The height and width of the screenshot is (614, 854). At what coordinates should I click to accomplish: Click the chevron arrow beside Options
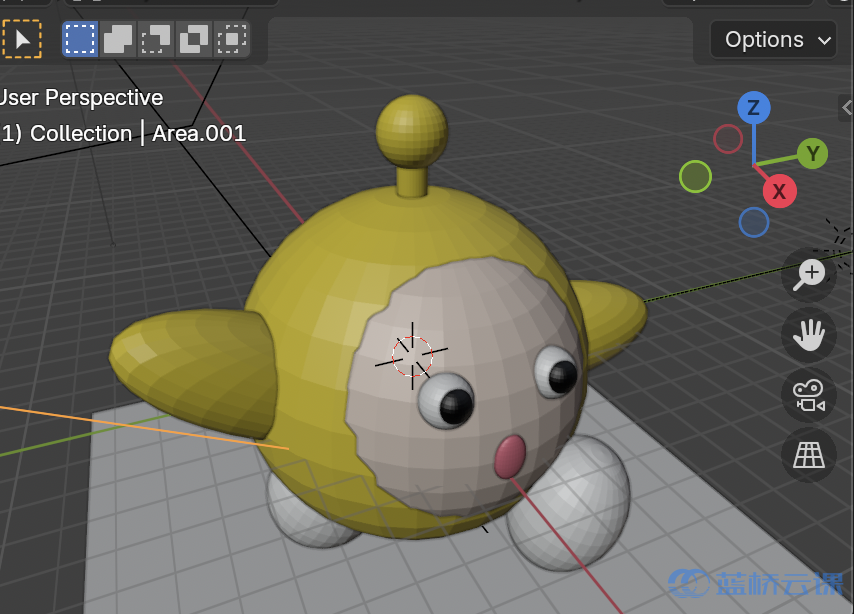click(x=825, y=41)
